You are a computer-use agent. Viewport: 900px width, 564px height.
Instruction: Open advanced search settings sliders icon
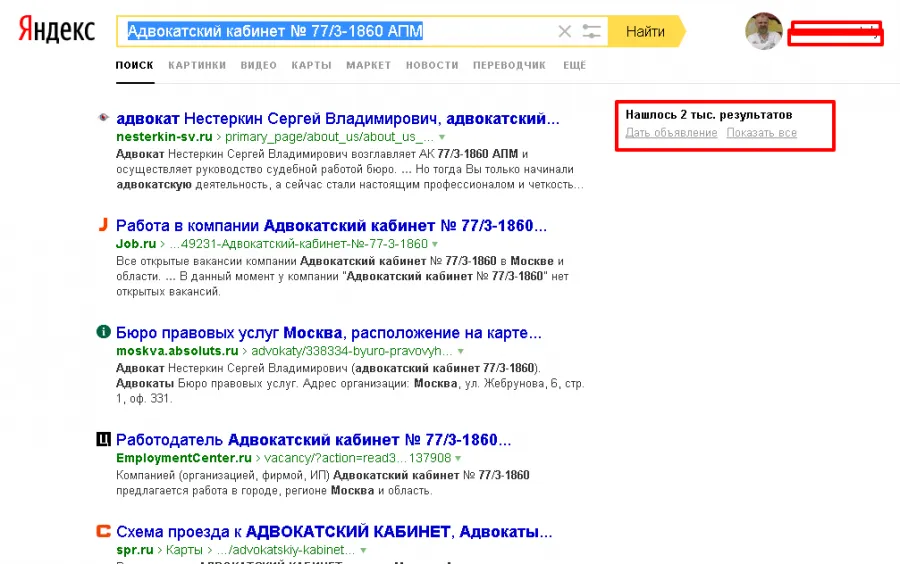pyautogui.click(x=591, y=32)
